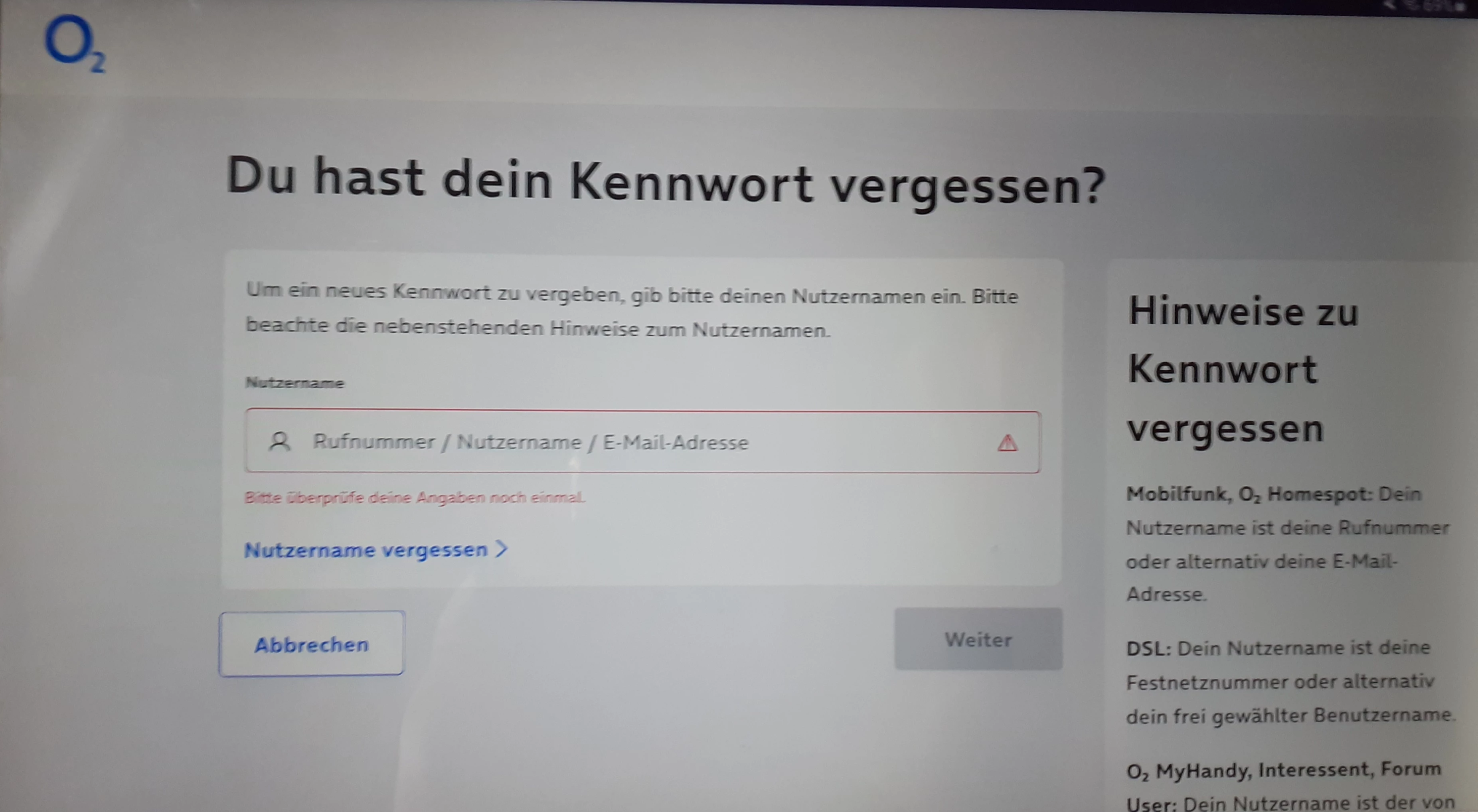The image size is (1478, 812).
Task: Click the Nutzername field label
Action: coord(295,383)
